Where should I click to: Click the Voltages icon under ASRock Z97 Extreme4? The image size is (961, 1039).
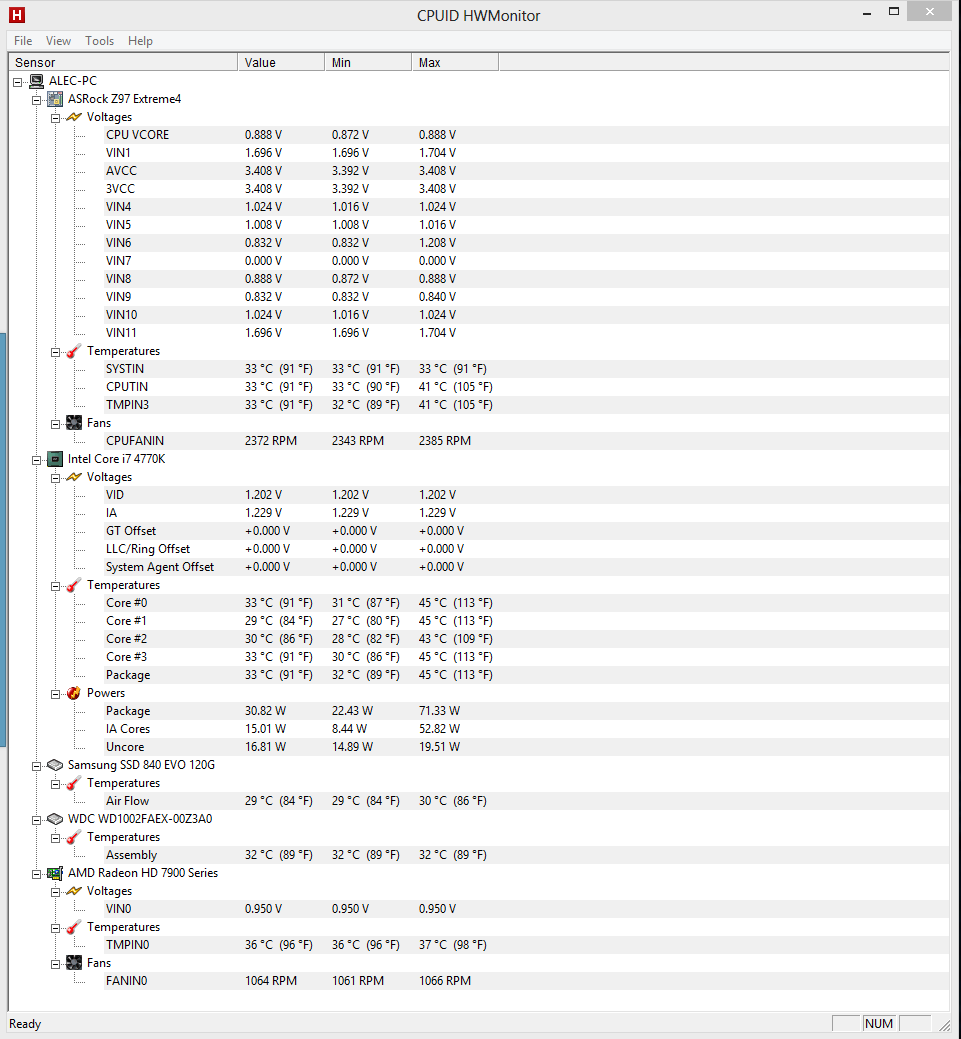[74, 117]
